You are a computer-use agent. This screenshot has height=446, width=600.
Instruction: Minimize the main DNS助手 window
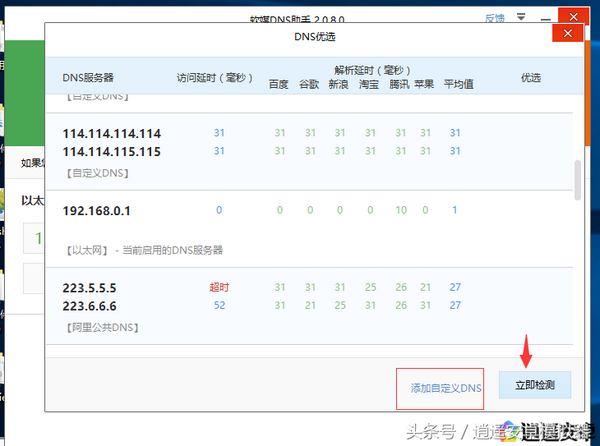coord(546,18)
